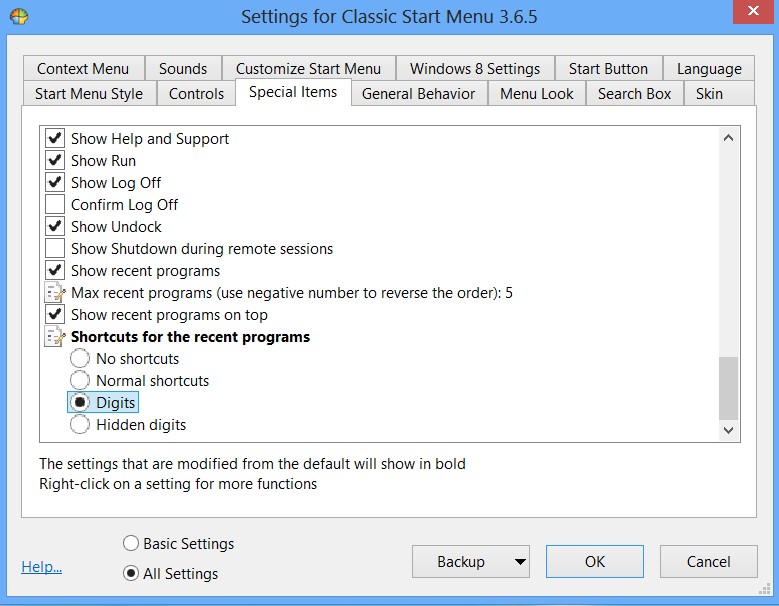Open General Behavior tab
The height and width of the screenshot is (606, 779).
418,93
